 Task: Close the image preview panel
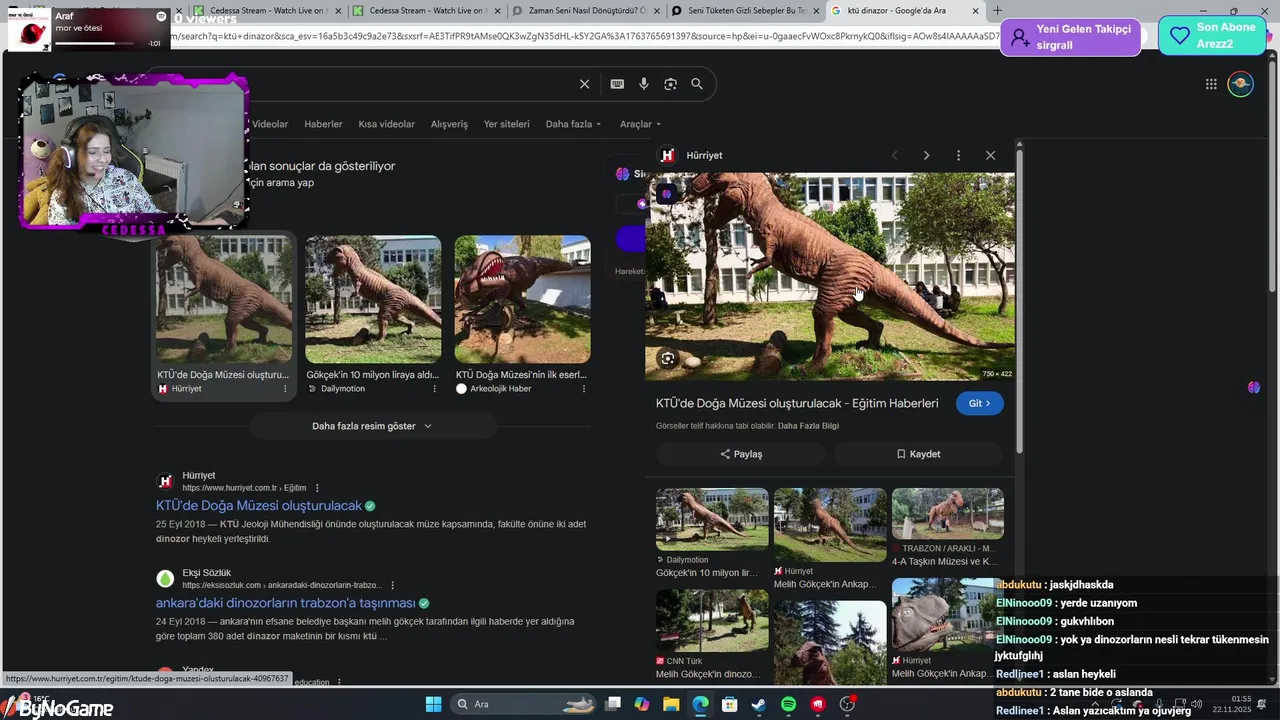pos(990,155)
